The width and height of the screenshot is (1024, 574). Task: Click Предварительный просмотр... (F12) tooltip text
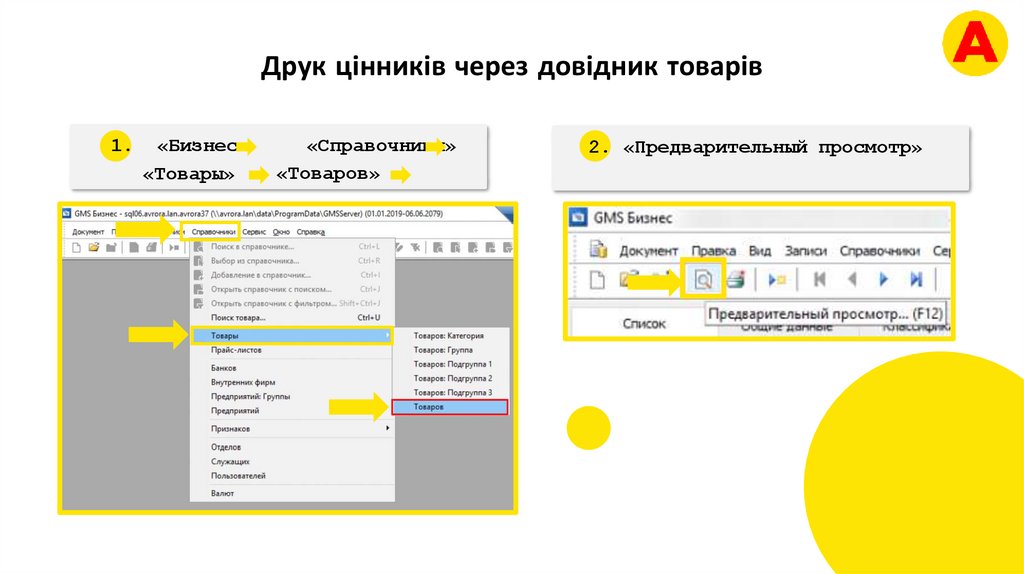[825, 314]
